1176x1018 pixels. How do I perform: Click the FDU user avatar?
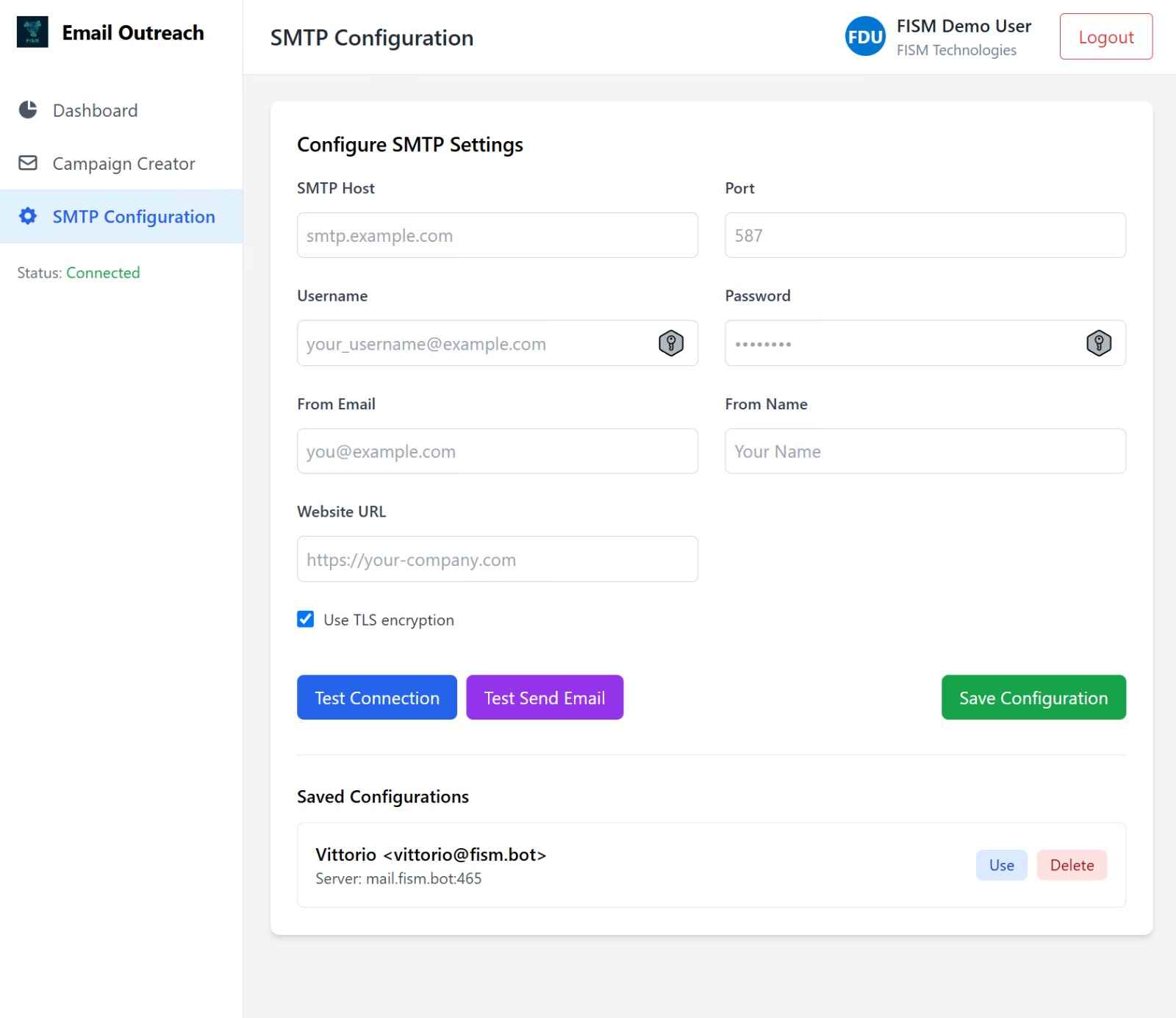click(864, 37)
